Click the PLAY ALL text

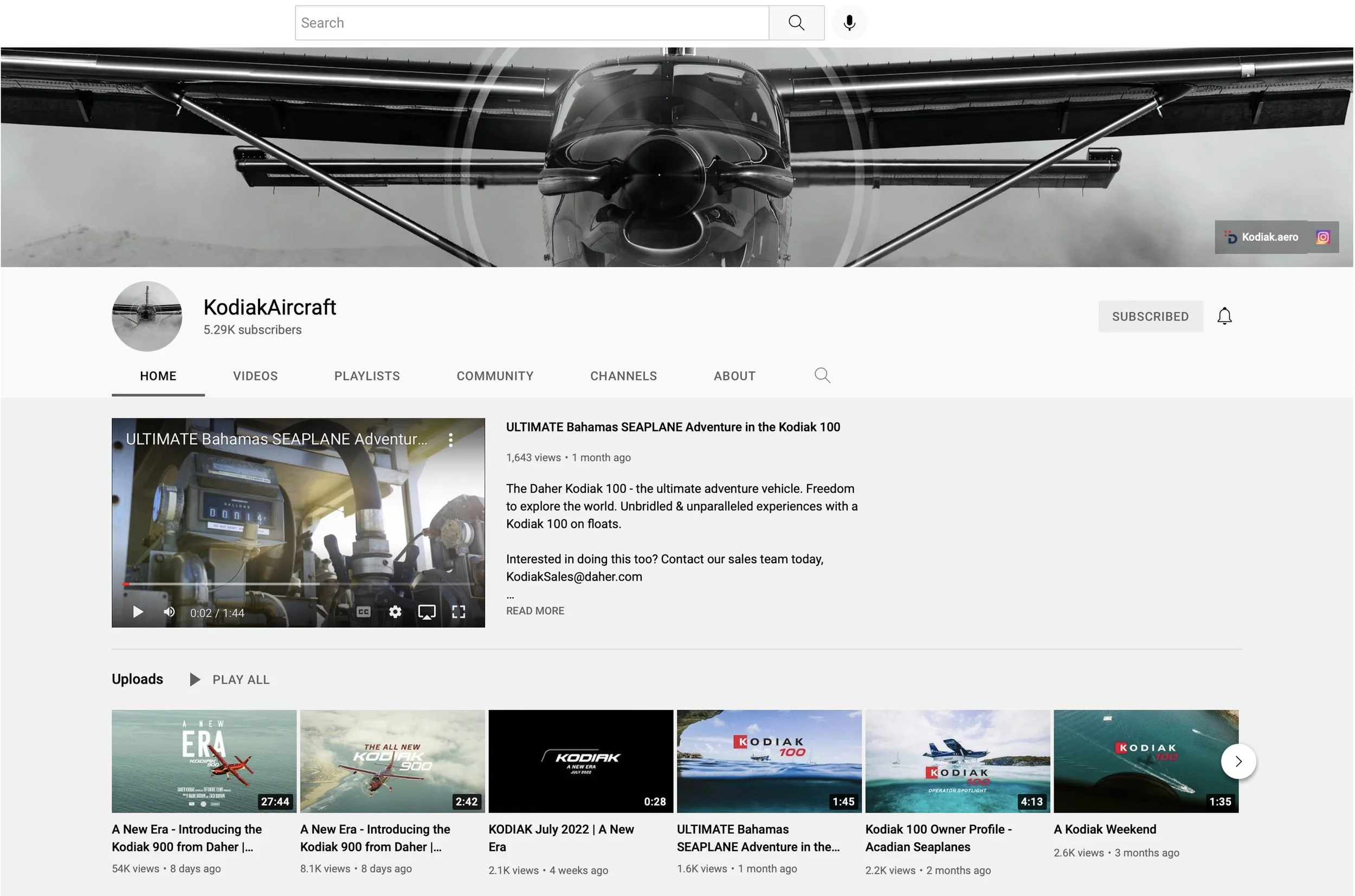click(241, 680)
